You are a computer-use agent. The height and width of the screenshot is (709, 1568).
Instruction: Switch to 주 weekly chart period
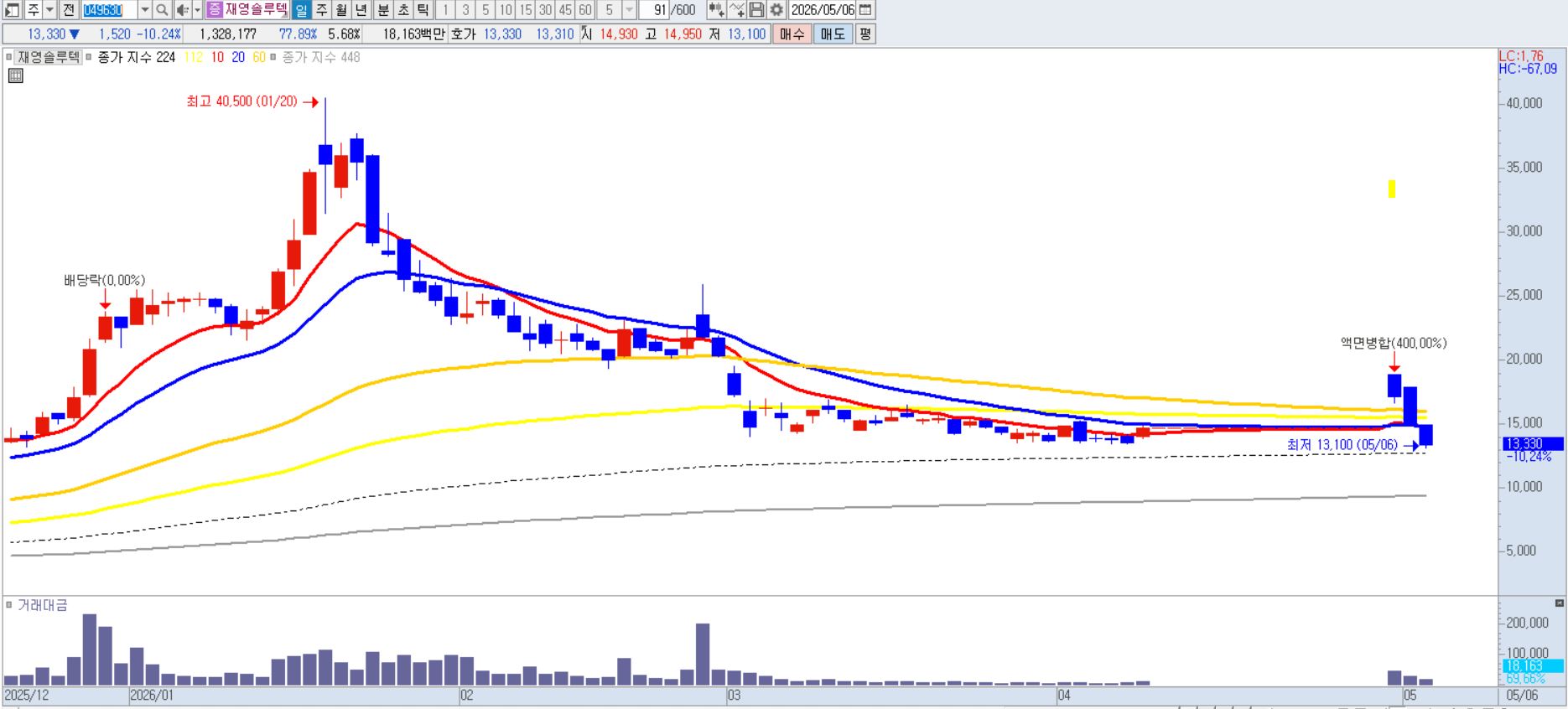(x=321, y=10)
